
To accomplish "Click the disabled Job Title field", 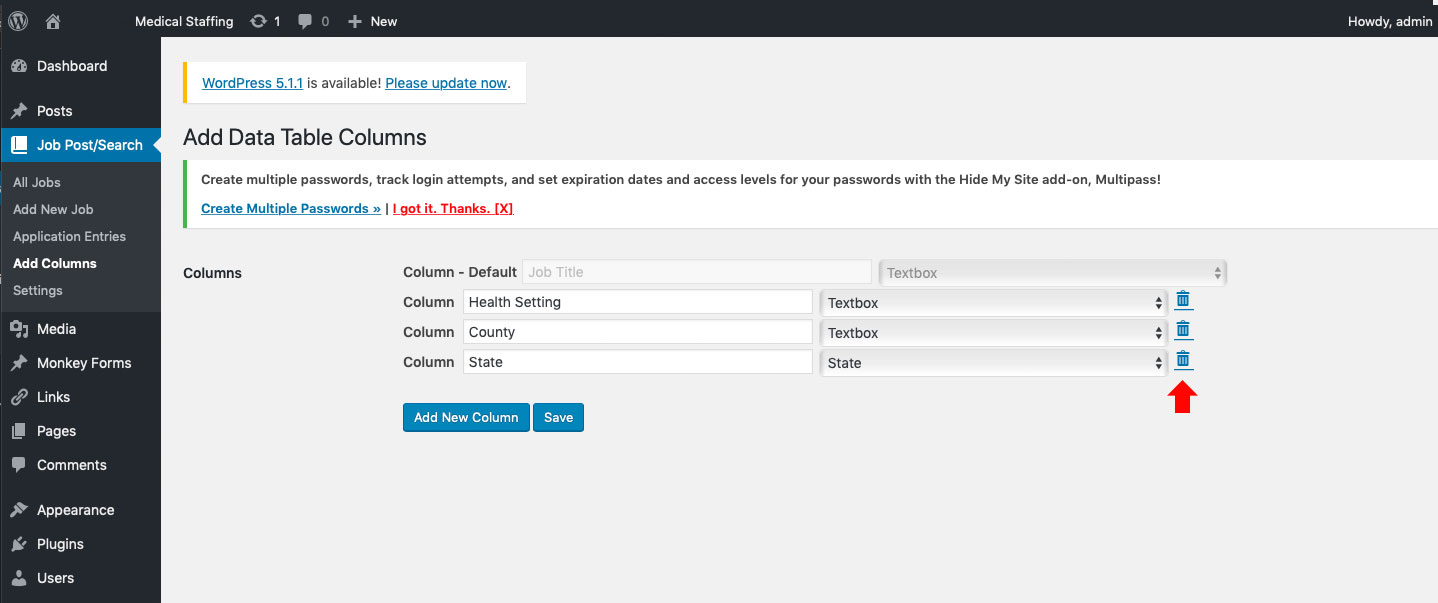I will click(697, 272).
